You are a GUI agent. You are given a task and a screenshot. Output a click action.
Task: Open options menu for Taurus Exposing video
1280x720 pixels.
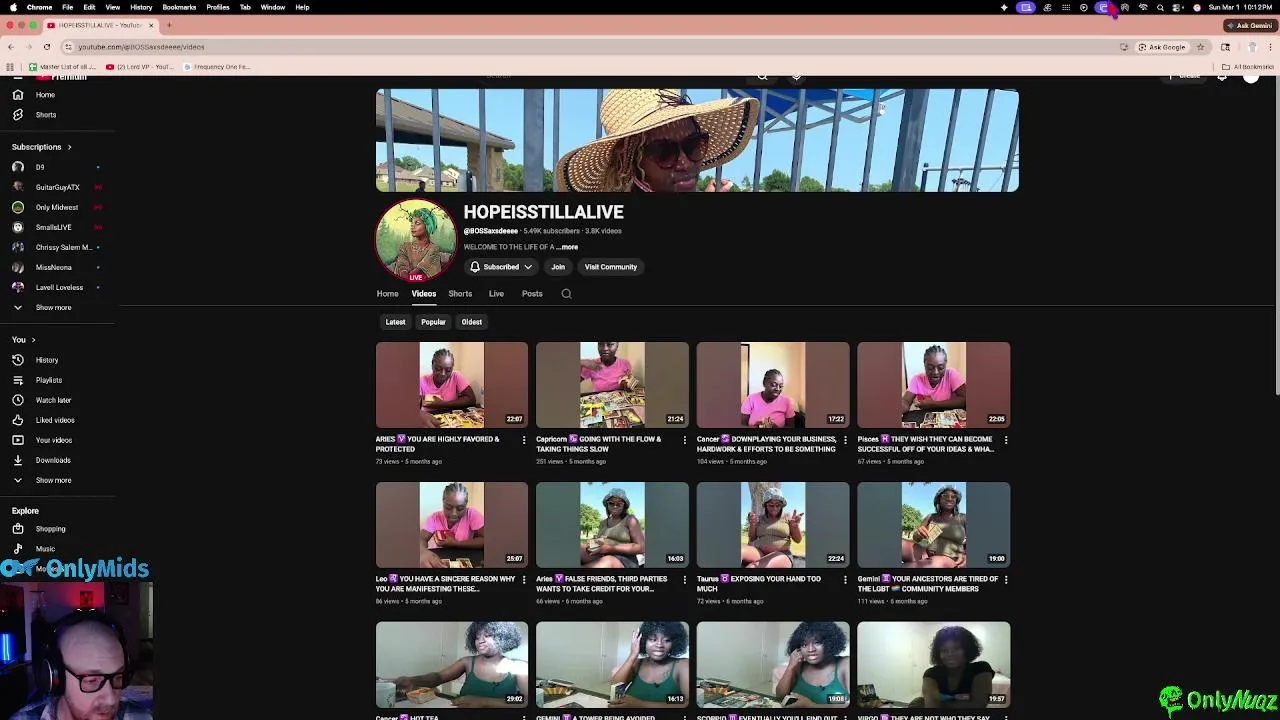pyautogui.click(x=845, y=580)
